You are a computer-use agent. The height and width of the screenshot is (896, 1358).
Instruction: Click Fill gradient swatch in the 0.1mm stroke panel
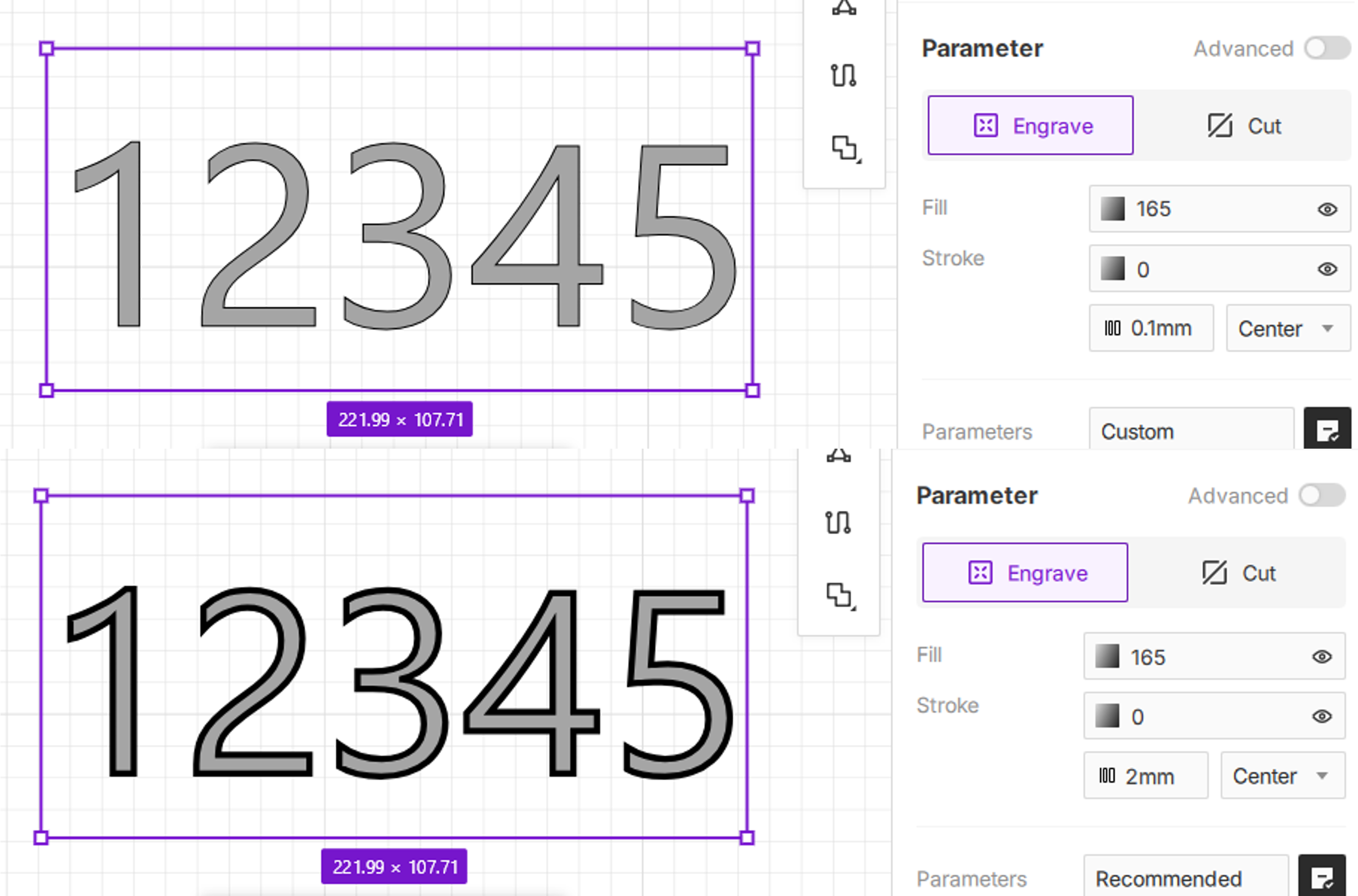pos(1112,209)
